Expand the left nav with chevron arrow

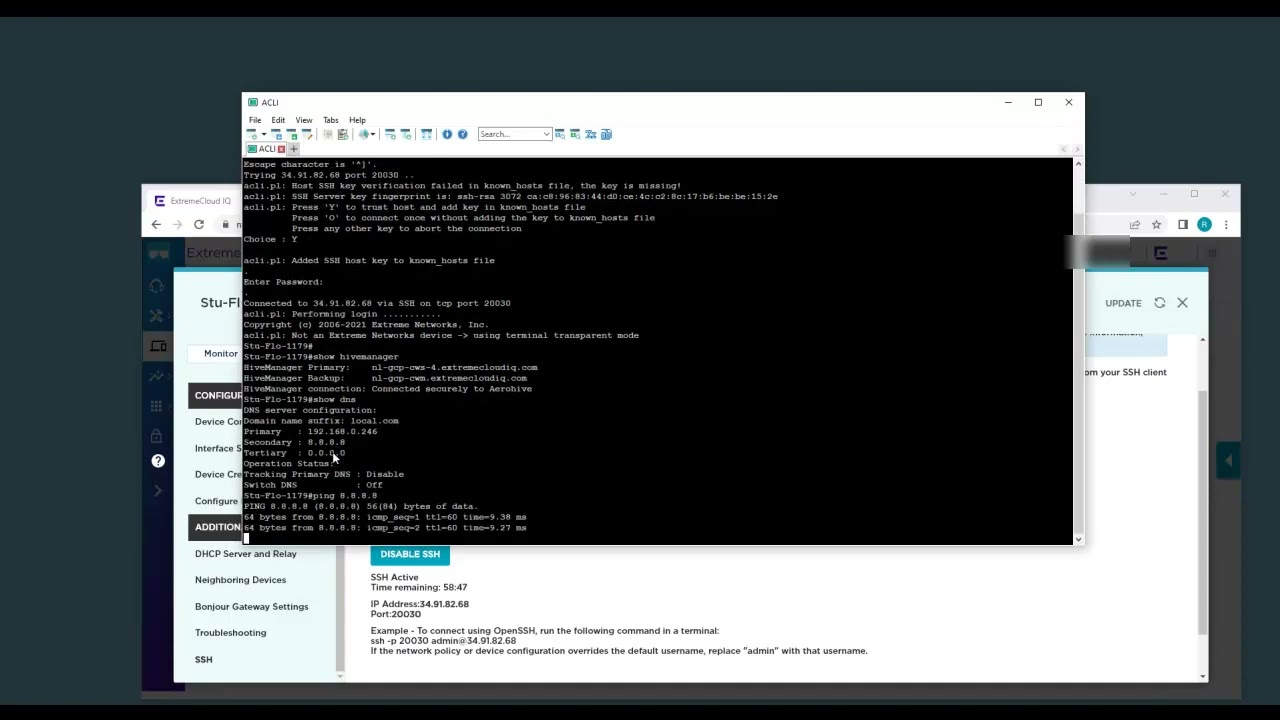pyautogui.click(x=158, y=491)
